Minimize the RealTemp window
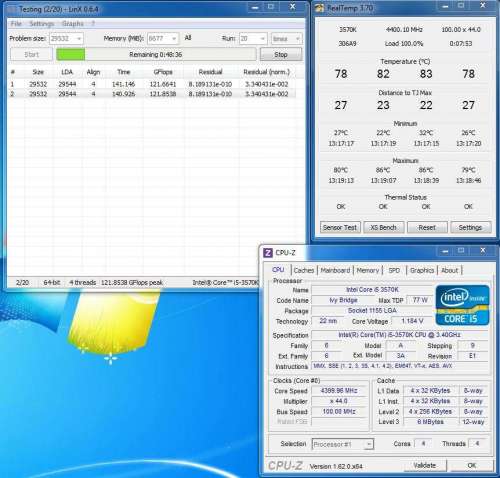This screenshot has width=500, height=478. (445, 6)
